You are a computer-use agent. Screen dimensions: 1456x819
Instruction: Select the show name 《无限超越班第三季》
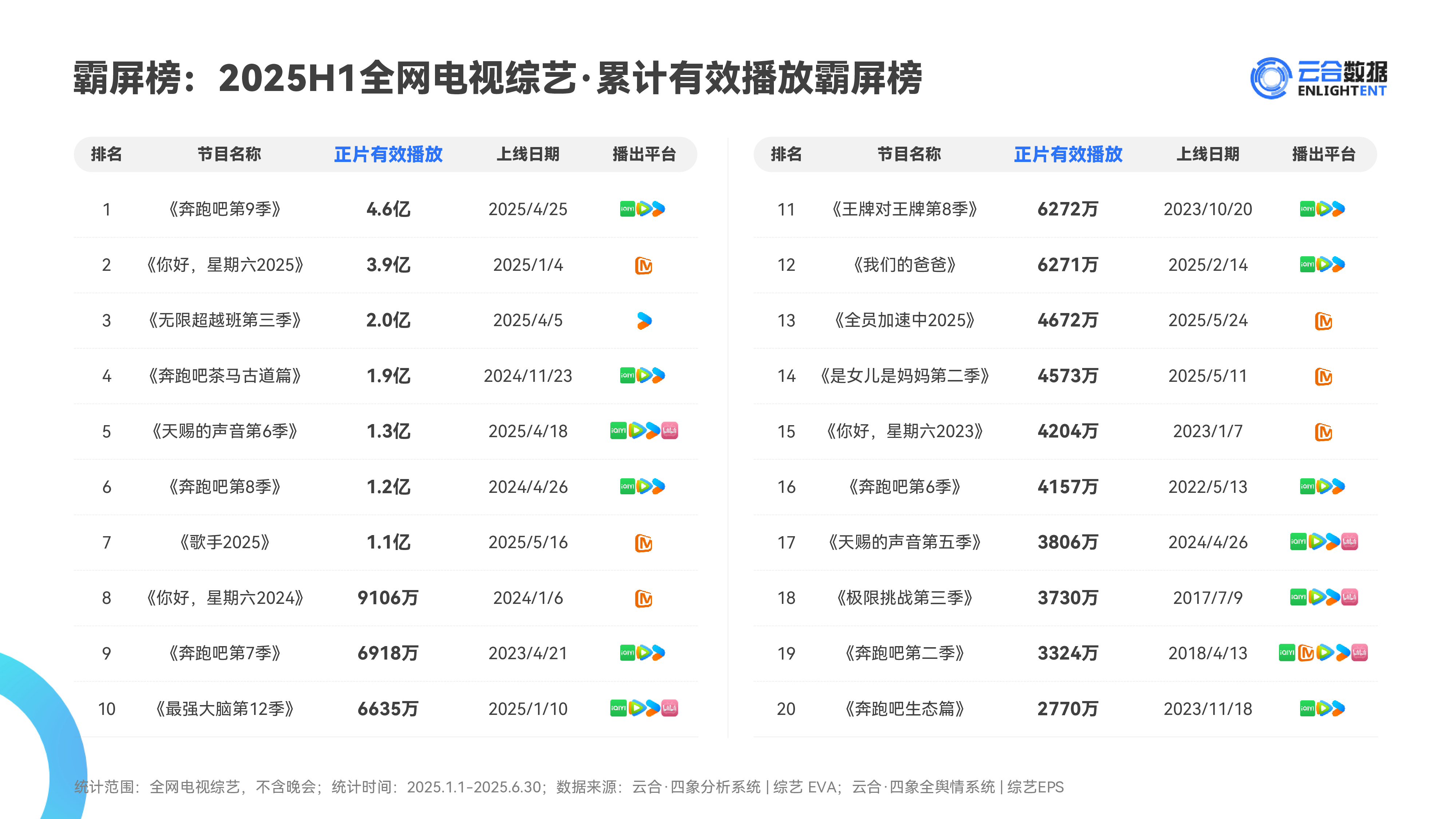click(225, 320)
